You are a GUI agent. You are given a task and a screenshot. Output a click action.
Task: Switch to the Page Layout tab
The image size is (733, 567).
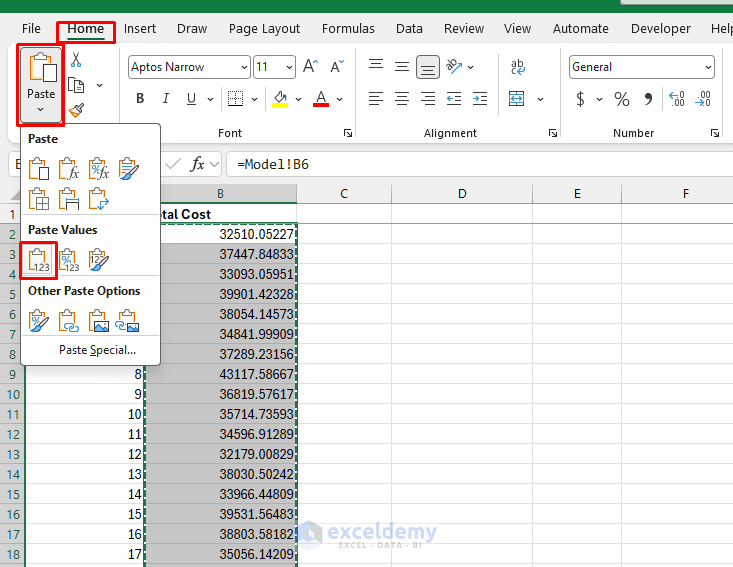[264, 29]
